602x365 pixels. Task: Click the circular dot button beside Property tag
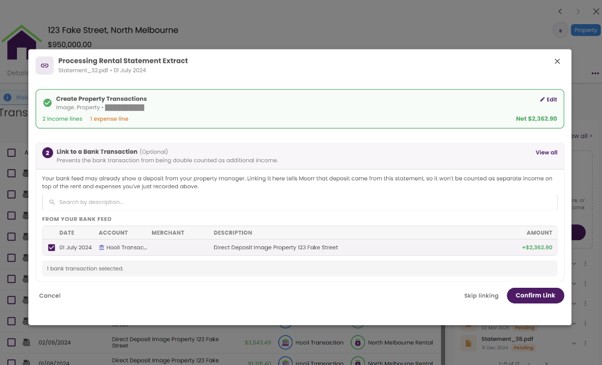pos(560,30)
